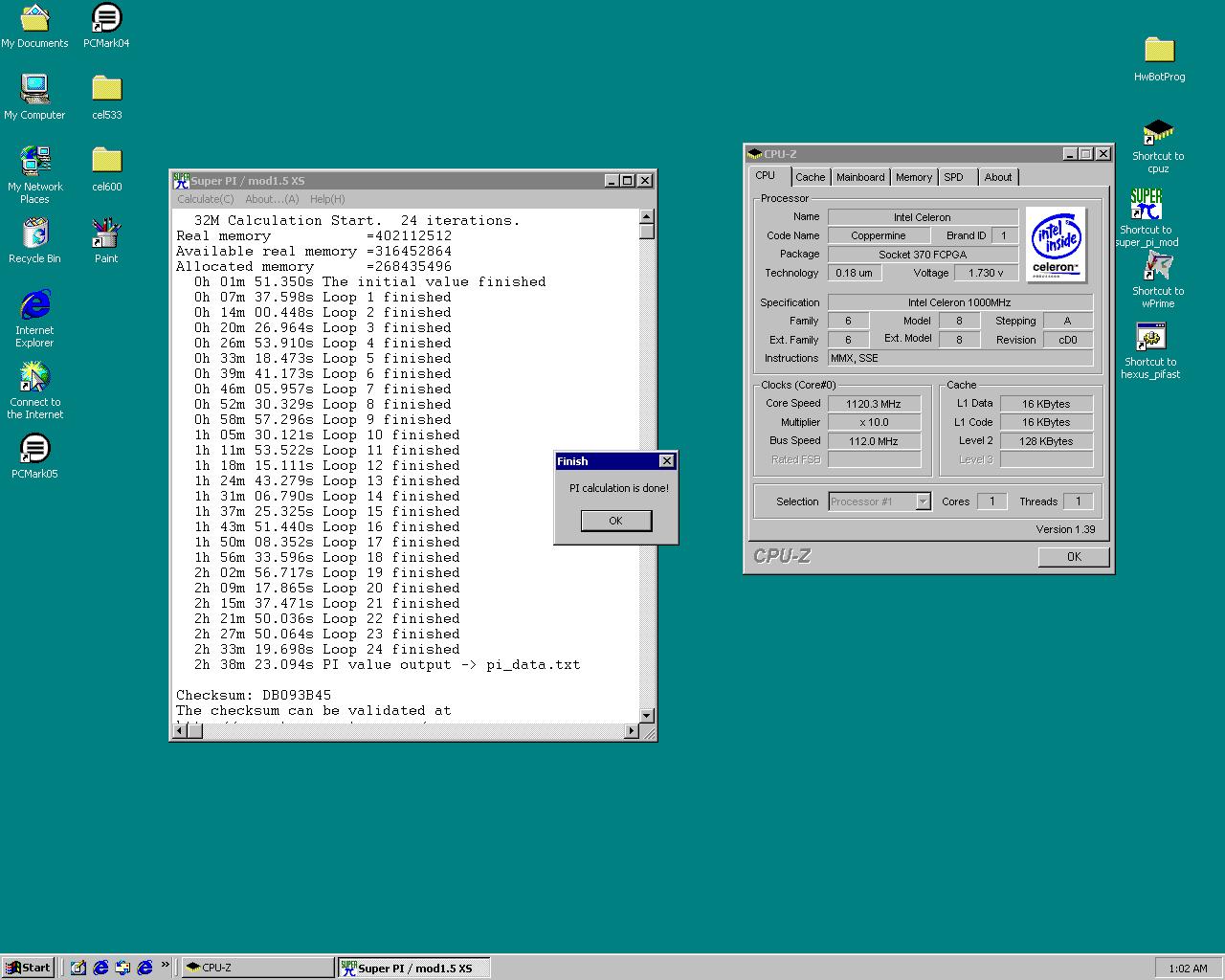Click the Level 2 128 KBytes field

pos(1046,441)
